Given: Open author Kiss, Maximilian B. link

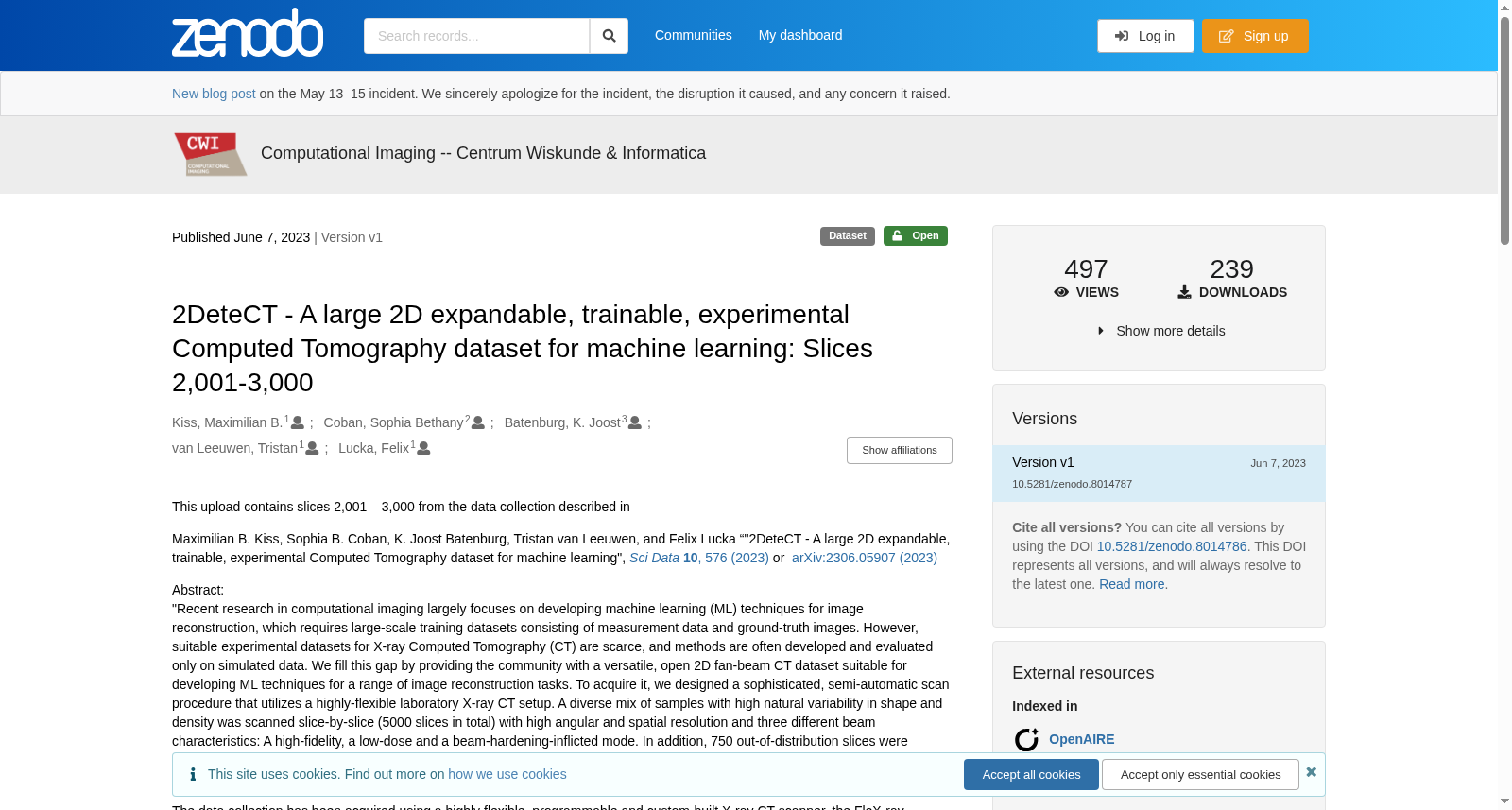Looking at the screenshot, I should coord(227,422).
